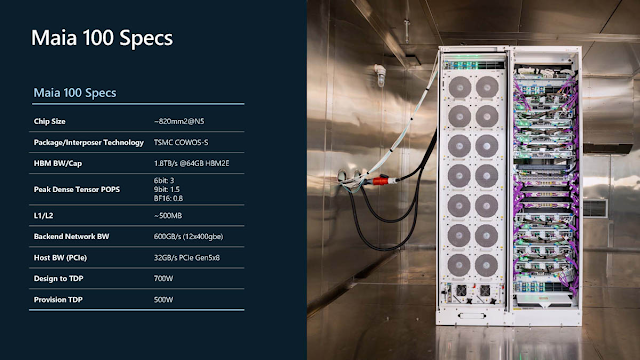640x360 pixels.
Task: Select the 32GB/s PCIe Gen5x8 value
Action: pos(187,258)
